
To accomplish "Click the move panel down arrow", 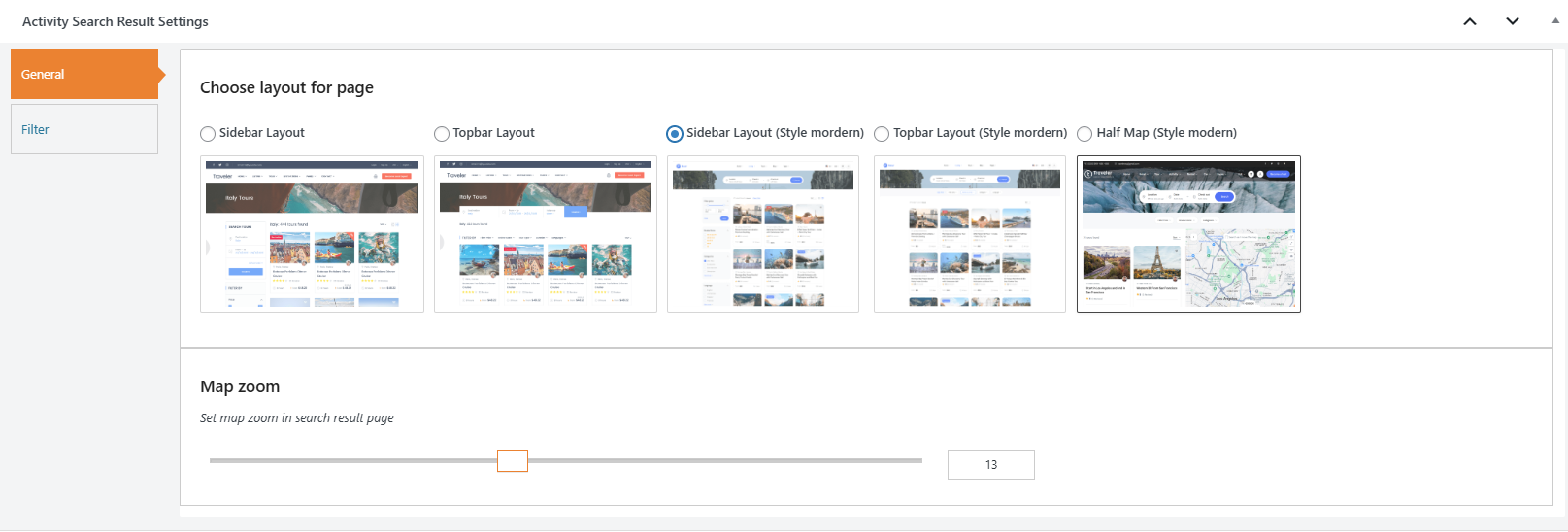I will (1513, 21).
